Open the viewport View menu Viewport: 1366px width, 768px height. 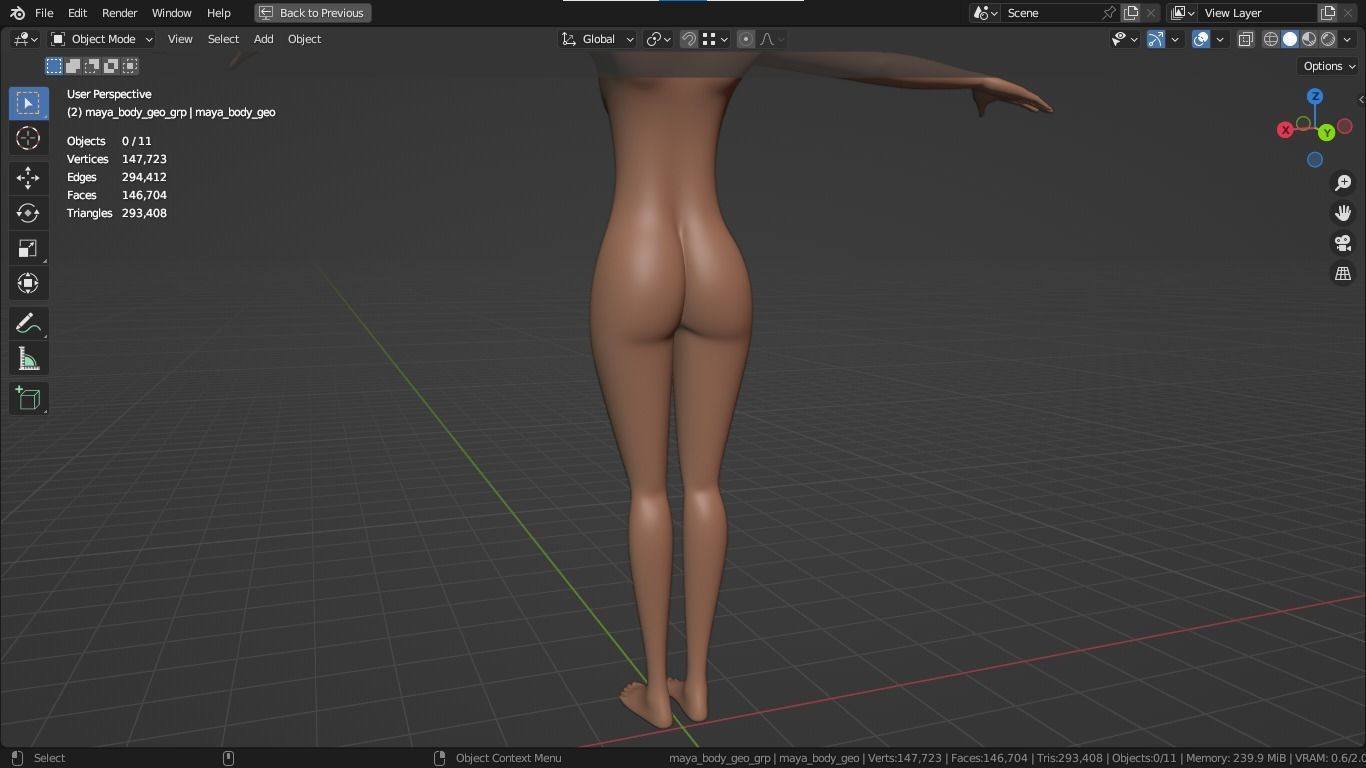180,39
